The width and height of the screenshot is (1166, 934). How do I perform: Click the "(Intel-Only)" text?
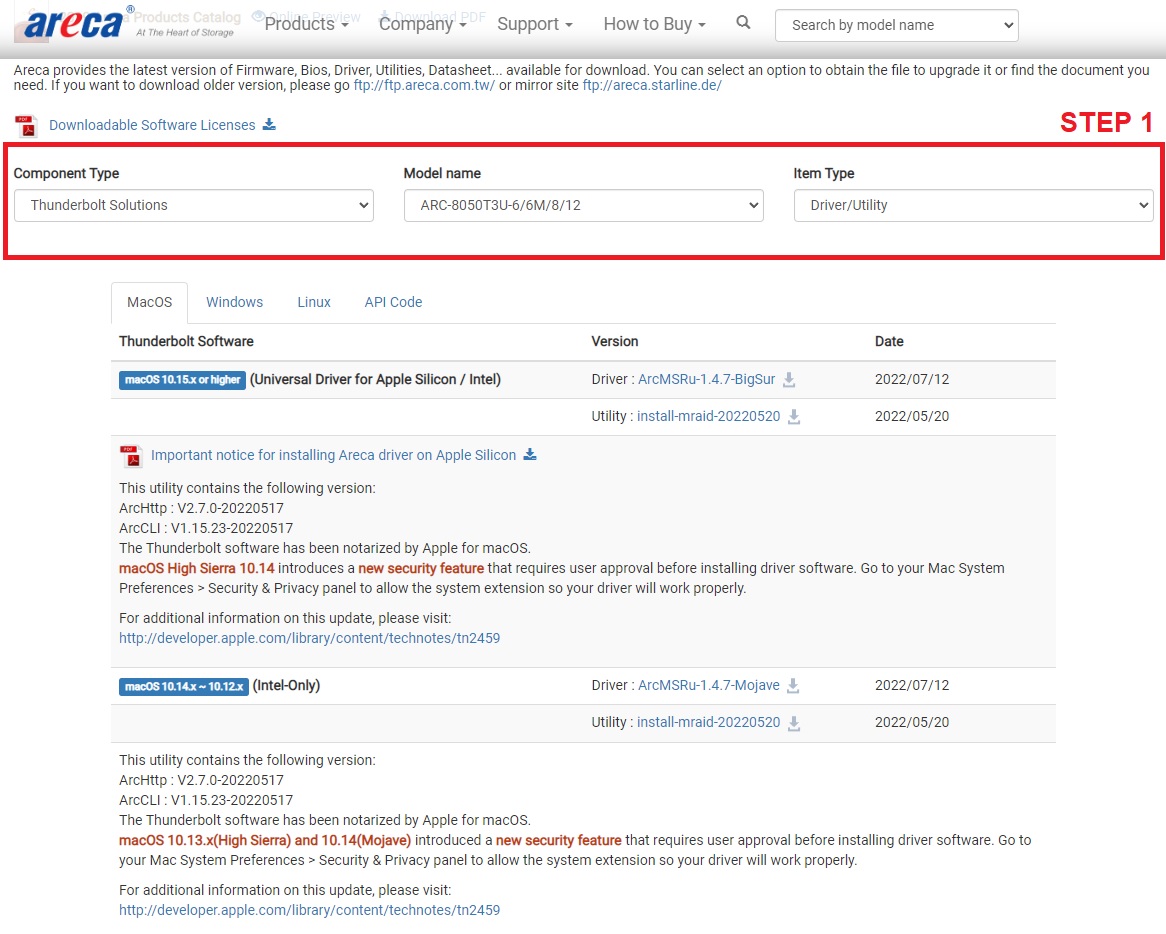point(286,685)
